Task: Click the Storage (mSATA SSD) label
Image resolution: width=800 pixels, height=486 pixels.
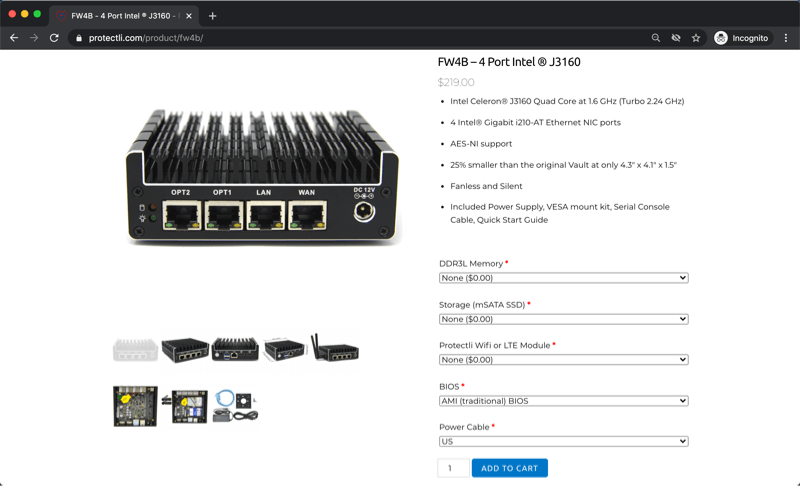Action: pyautogui.click(x=482, y=304)
